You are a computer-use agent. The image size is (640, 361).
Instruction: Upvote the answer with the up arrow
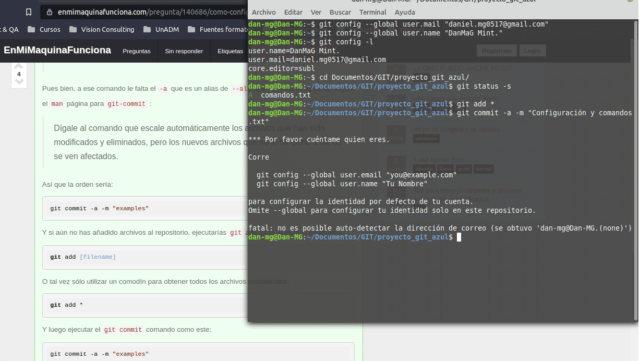[x=18, y=66]
